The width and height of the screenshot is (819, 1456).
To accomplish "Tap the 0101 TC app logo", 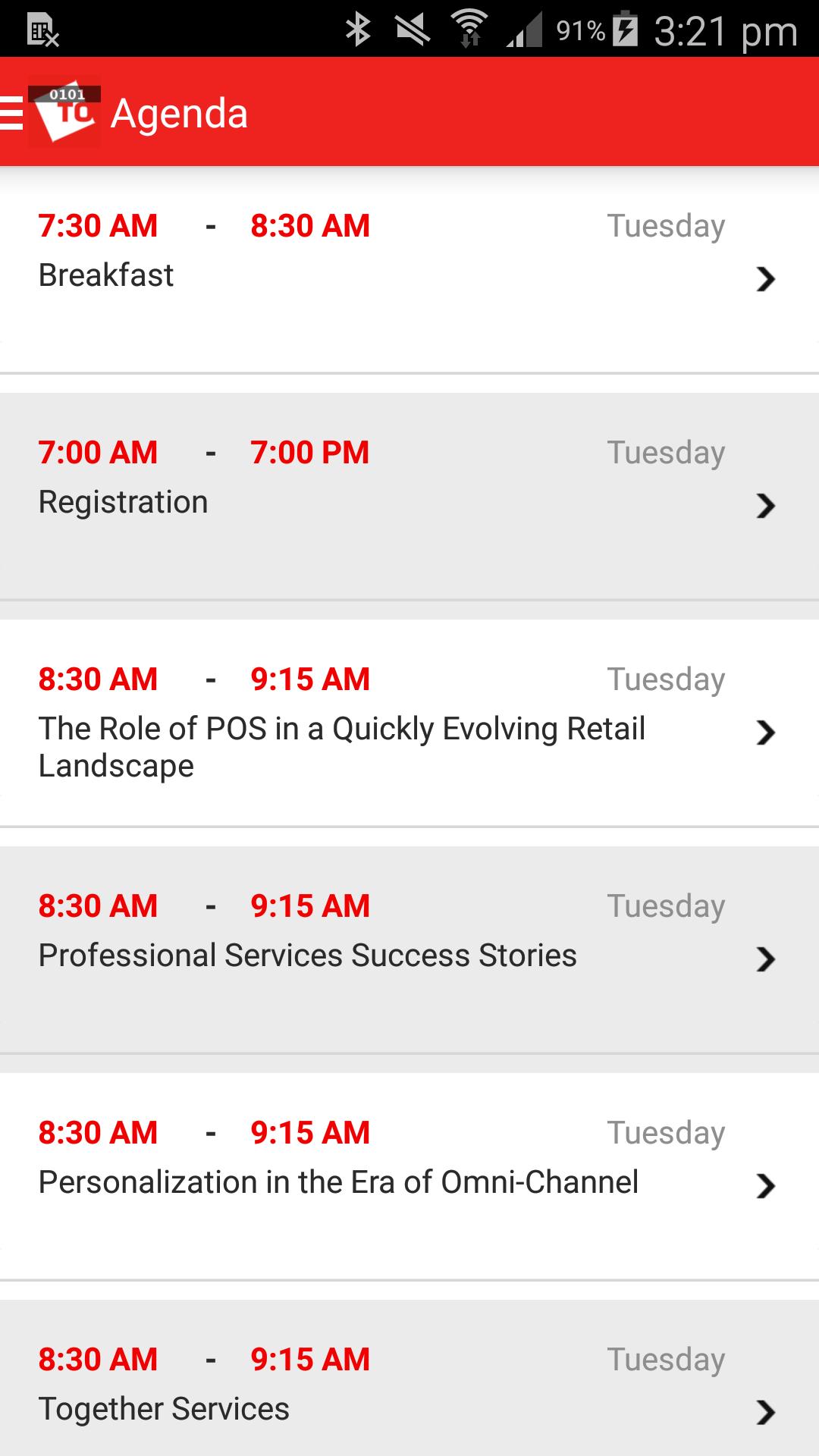I will point(65,114).
